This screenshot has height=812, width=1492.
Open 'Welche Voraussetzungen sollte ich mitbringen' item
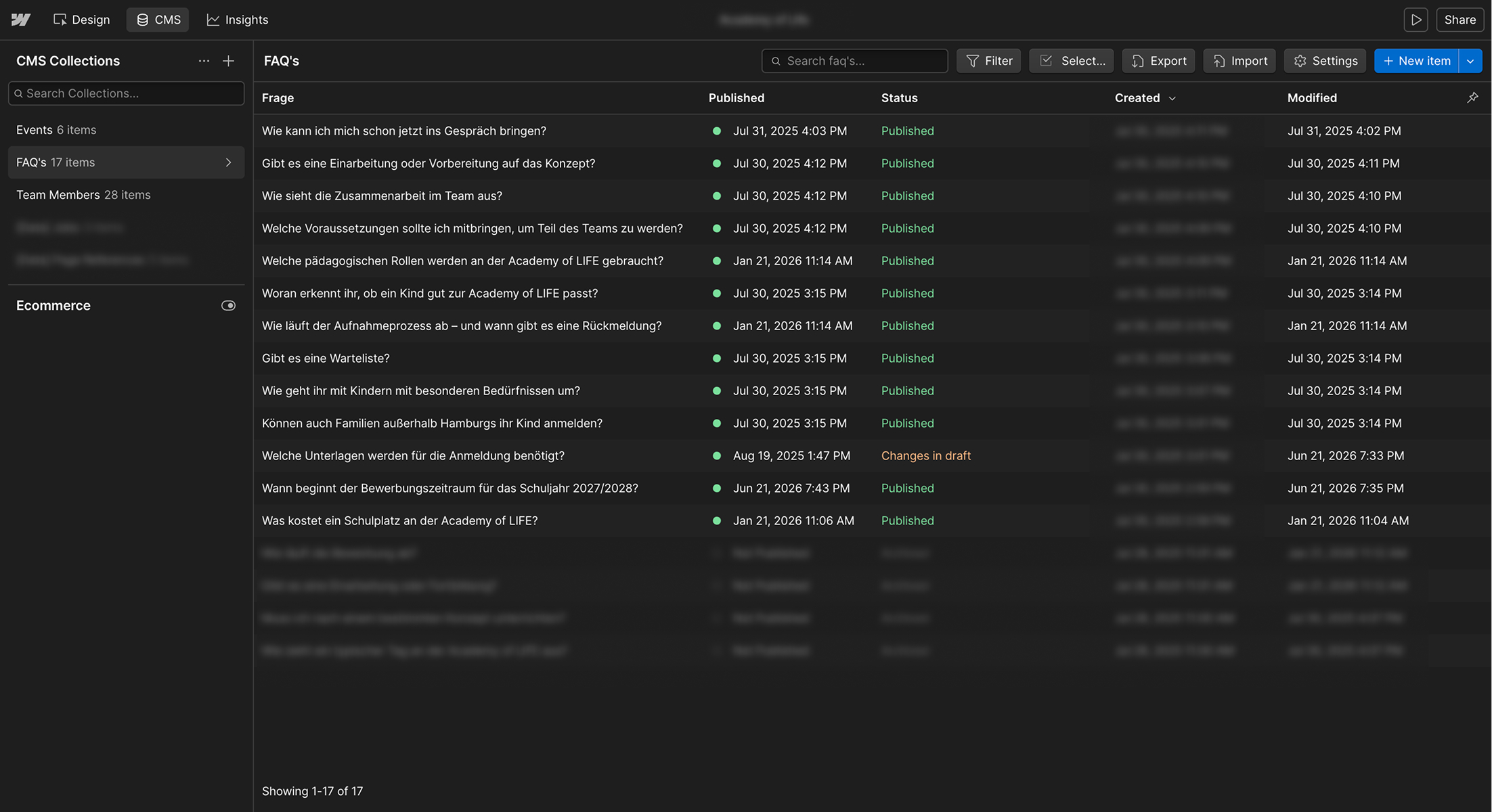[x=473, y=228]
